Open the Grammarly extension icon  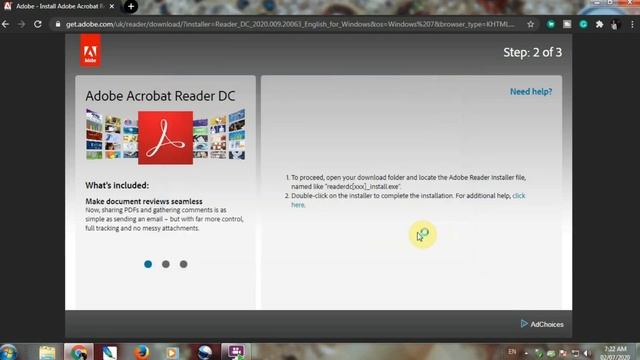(583, 24)
